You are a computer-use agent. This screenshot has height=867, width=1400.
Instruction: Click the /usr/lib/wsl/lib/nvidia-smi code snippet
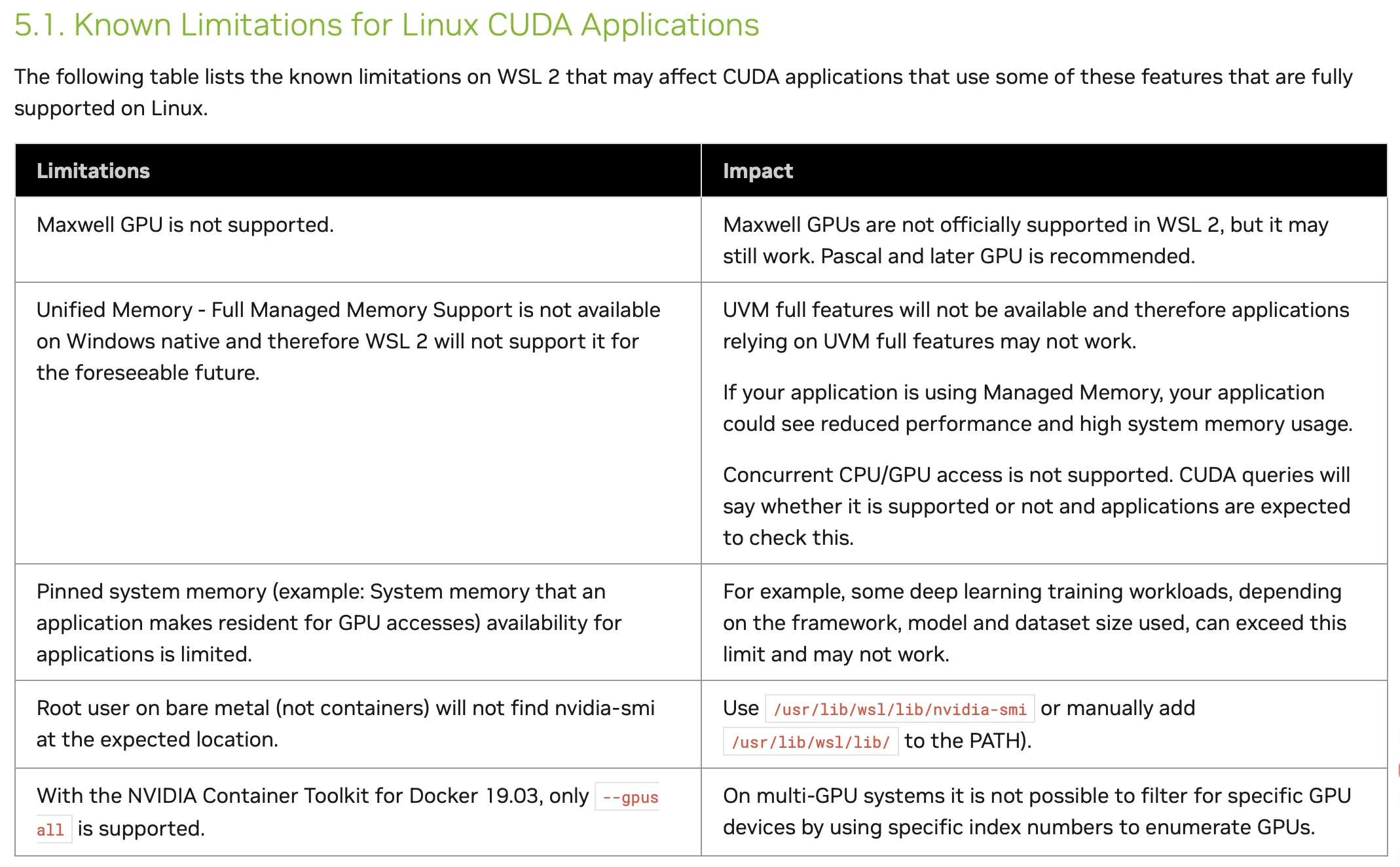899,709
